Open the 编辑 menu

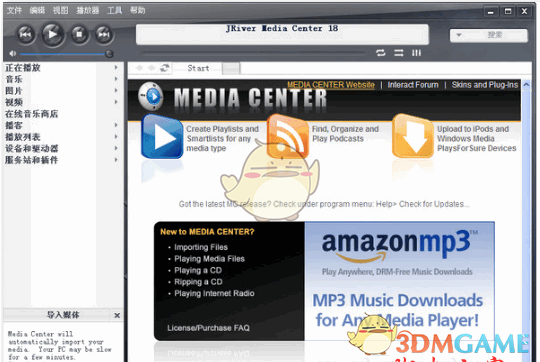(37, 10)
